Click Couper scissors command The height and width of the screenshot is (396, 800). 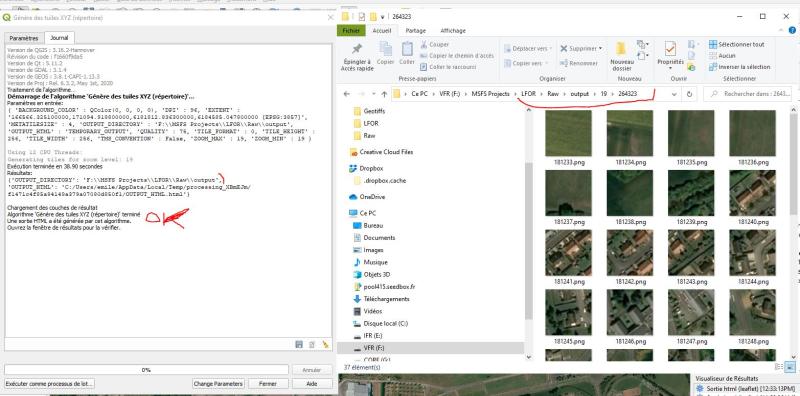pos(435,44)
